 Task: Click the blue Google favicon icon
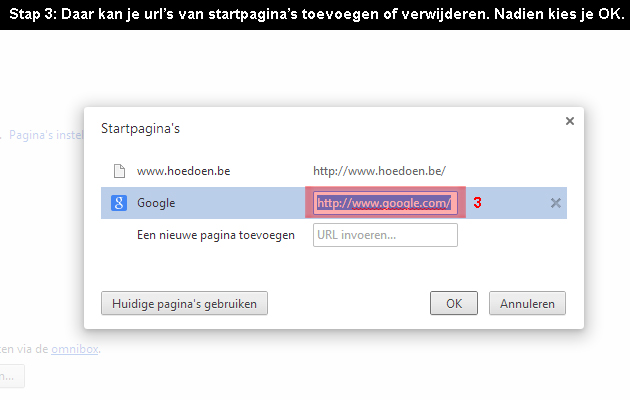click(x=119, y=203)
